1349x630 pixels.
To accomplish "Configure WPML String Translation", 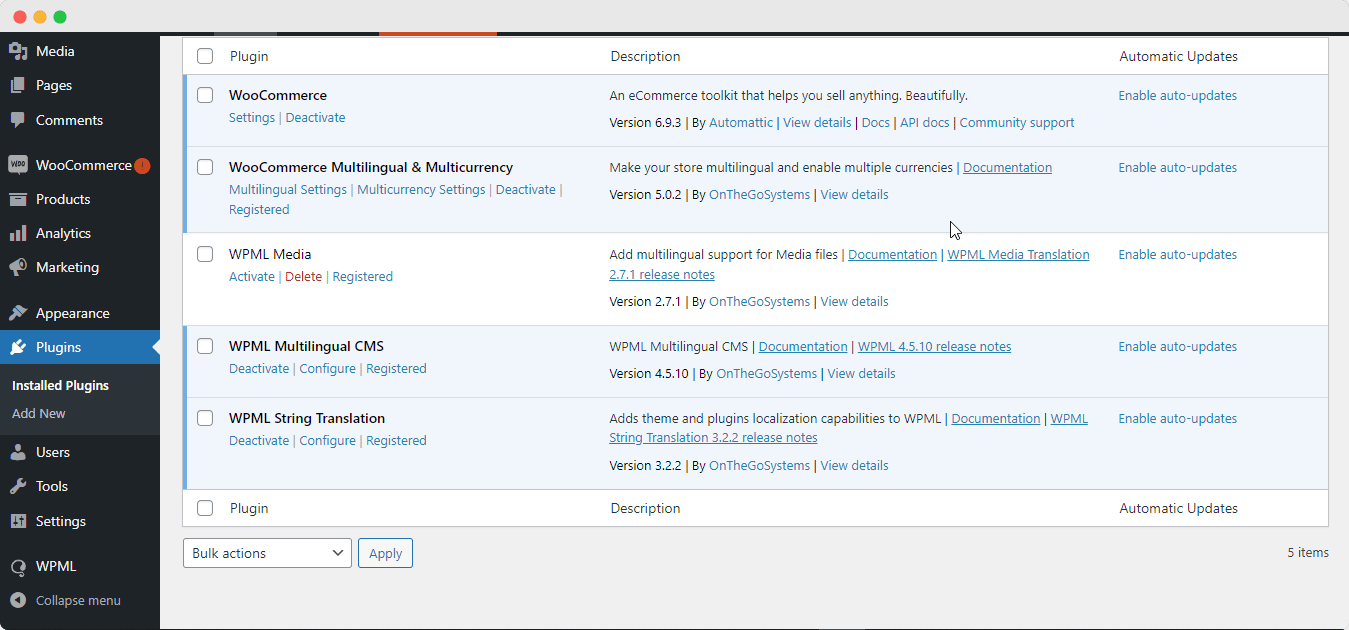I will tap(328, 440).
